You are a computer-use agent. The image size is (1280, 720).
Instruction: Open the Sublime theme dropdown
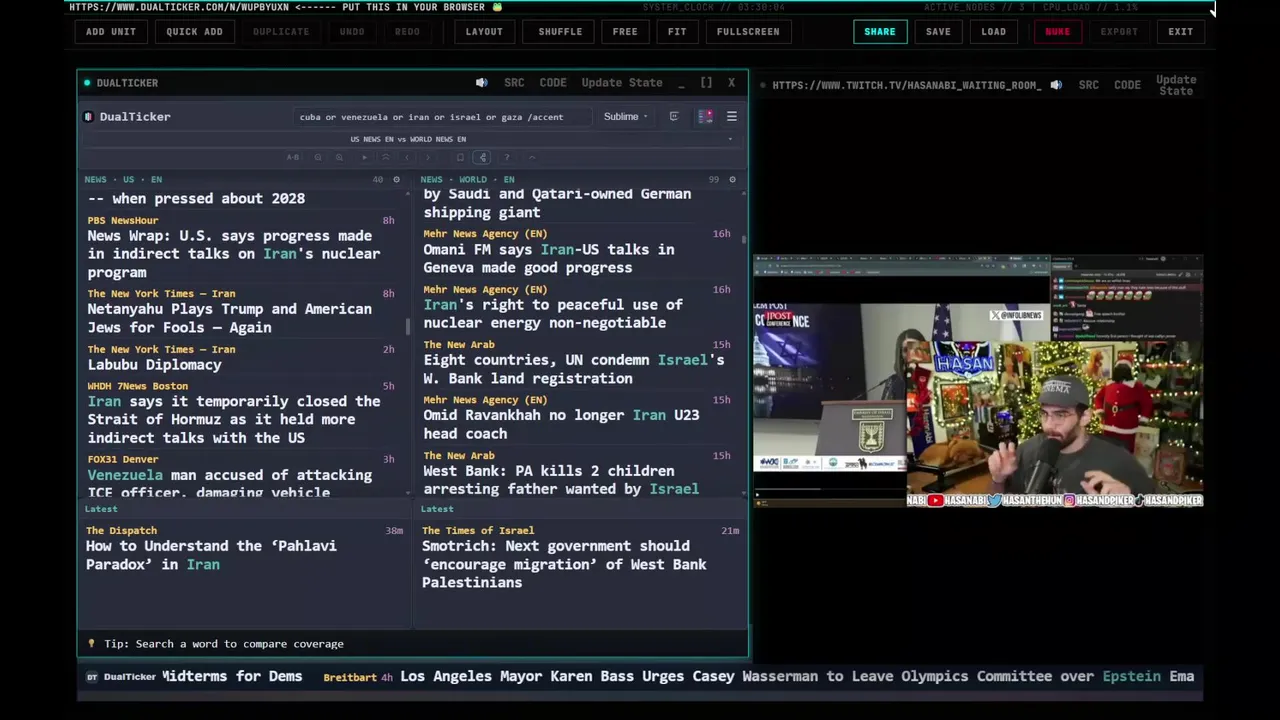point(625,116)
